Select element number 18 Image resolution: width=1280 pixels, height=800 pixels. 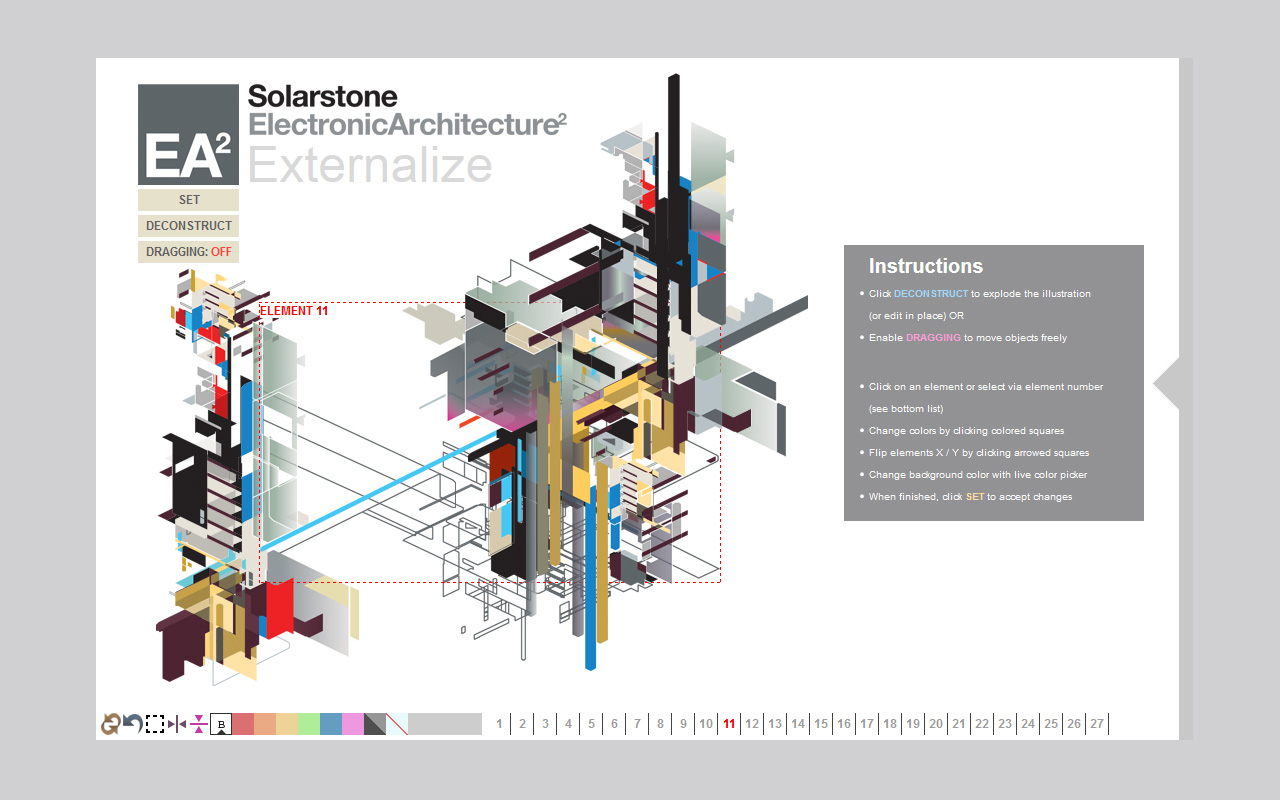pos(890,724)
